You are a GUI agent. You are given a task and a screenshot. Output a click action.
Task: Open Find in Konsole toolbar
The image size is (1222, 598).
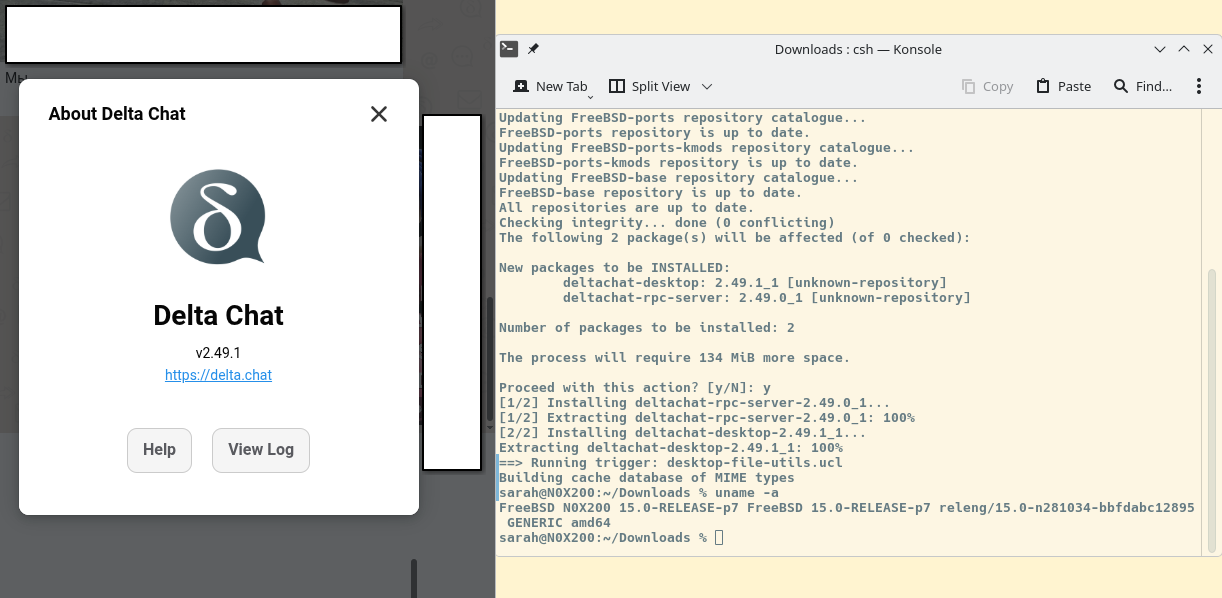pyautogui.click(x=1143, y=87)
